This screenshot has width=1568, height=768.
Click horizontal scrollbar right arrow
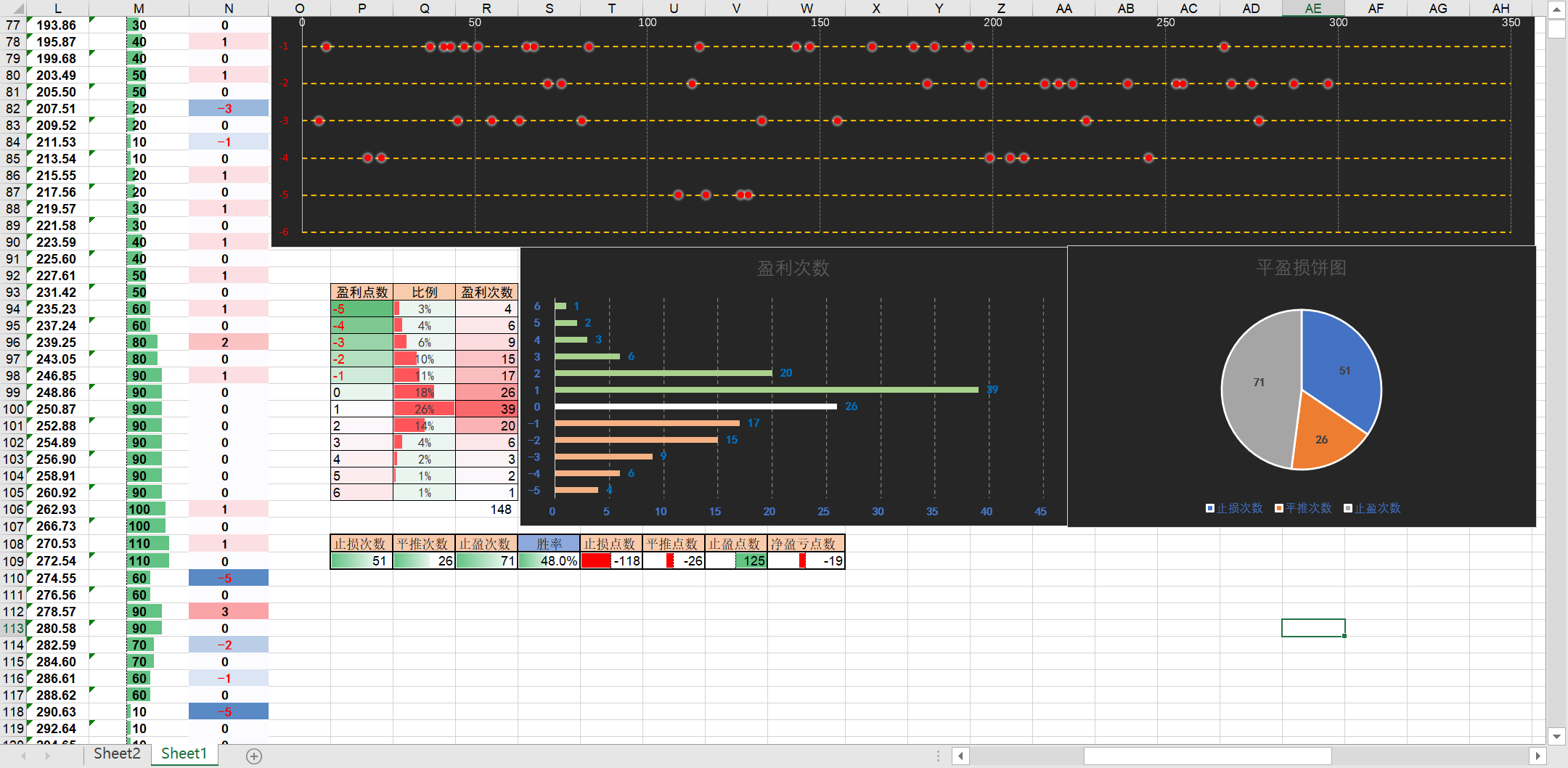[1538, 756]
